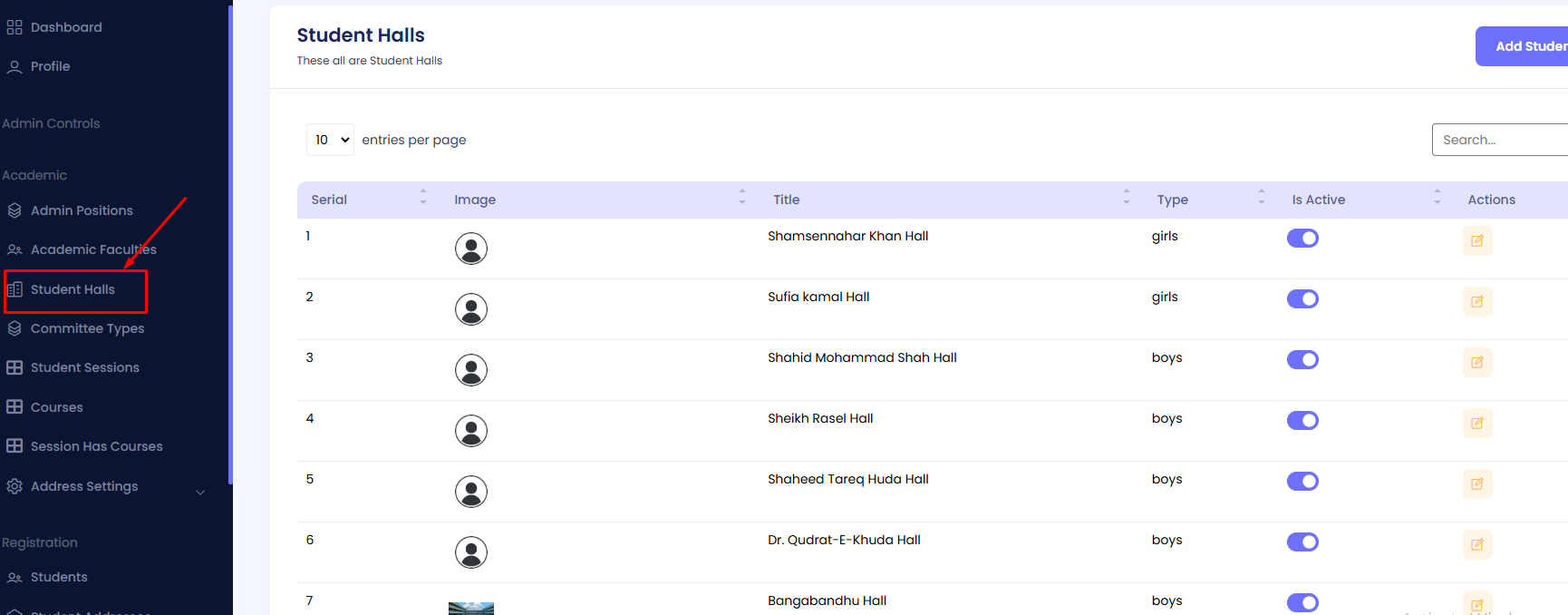Click the Profile user icon in sidebar

[15, 67]
